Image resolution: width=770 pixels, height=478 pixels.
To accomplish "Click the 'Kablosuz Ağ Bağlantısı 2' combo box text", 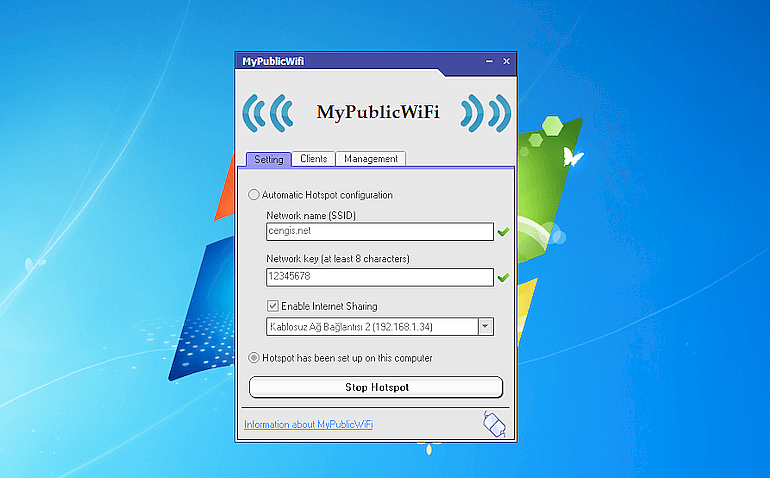I will coord(351,327).
